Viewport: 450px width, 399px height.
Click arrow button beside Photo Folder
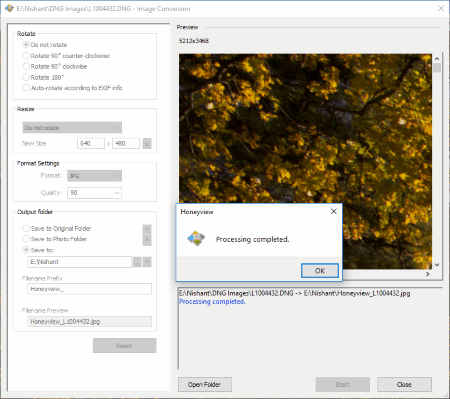(x=147, y=240)
